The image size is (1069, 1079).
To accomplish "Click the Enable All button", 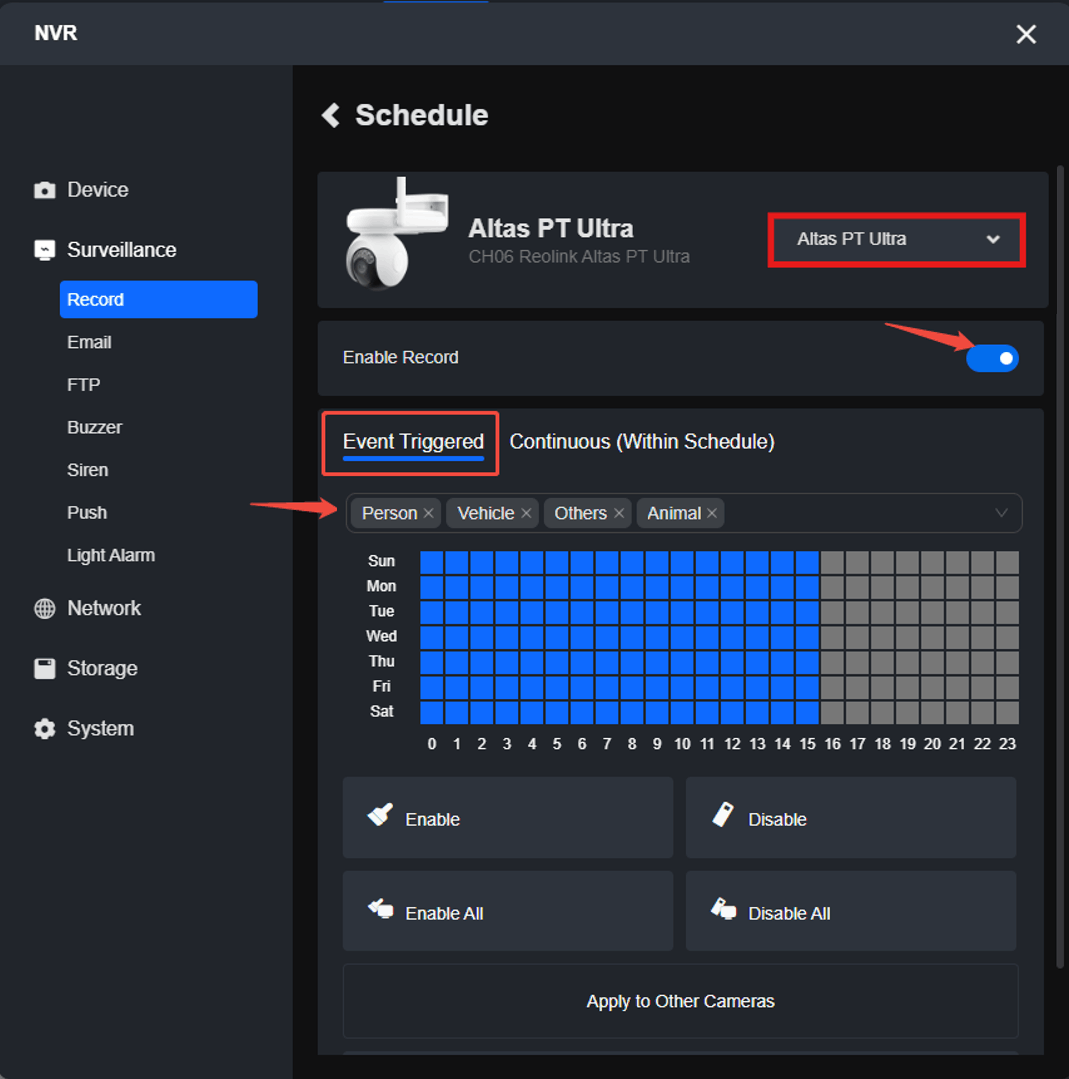I will coord(508,912).
